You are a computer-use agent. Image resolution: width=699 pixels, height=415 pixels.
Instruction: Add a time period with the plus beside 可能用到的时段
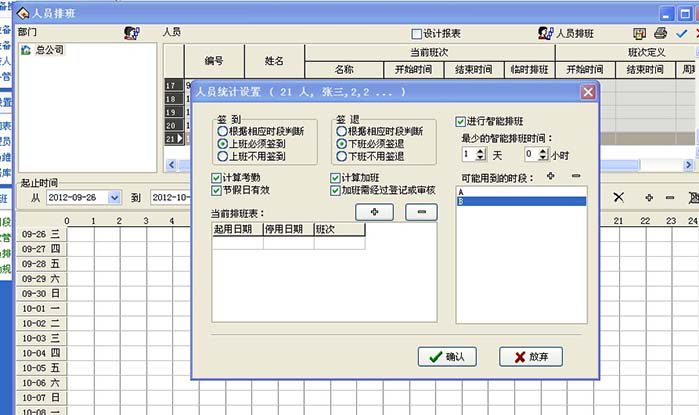click(x=551, y=176)
